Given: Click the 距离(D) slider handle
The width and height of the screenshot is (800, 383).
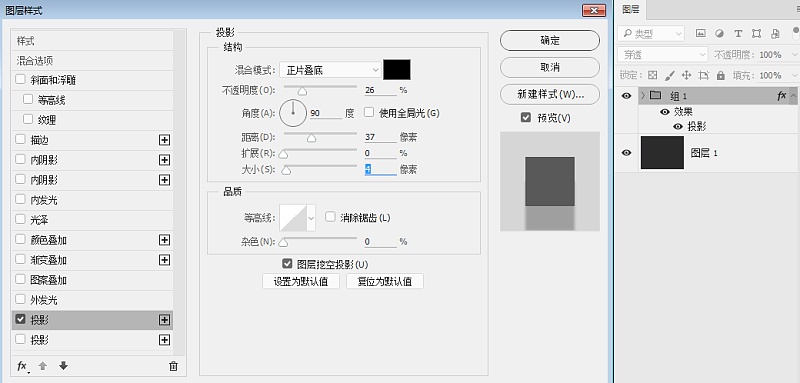Looking at the screenshot, I should 311,138.
